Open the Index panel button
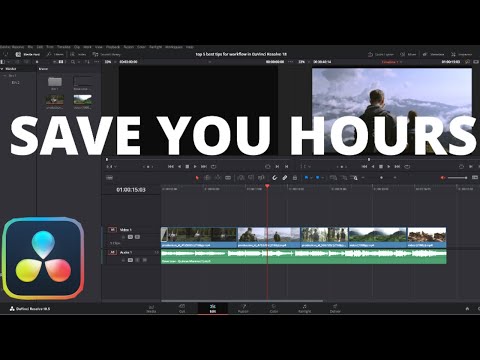This screenshot has height=360, width=480. pos(78,54)
